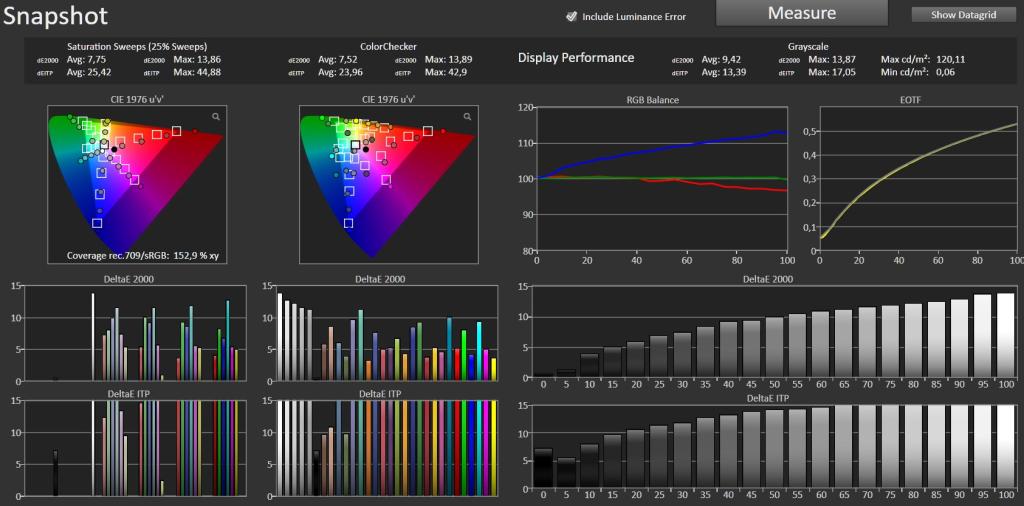Select the far-right red square in ColorChecker chart

click(x=428, y=131)
